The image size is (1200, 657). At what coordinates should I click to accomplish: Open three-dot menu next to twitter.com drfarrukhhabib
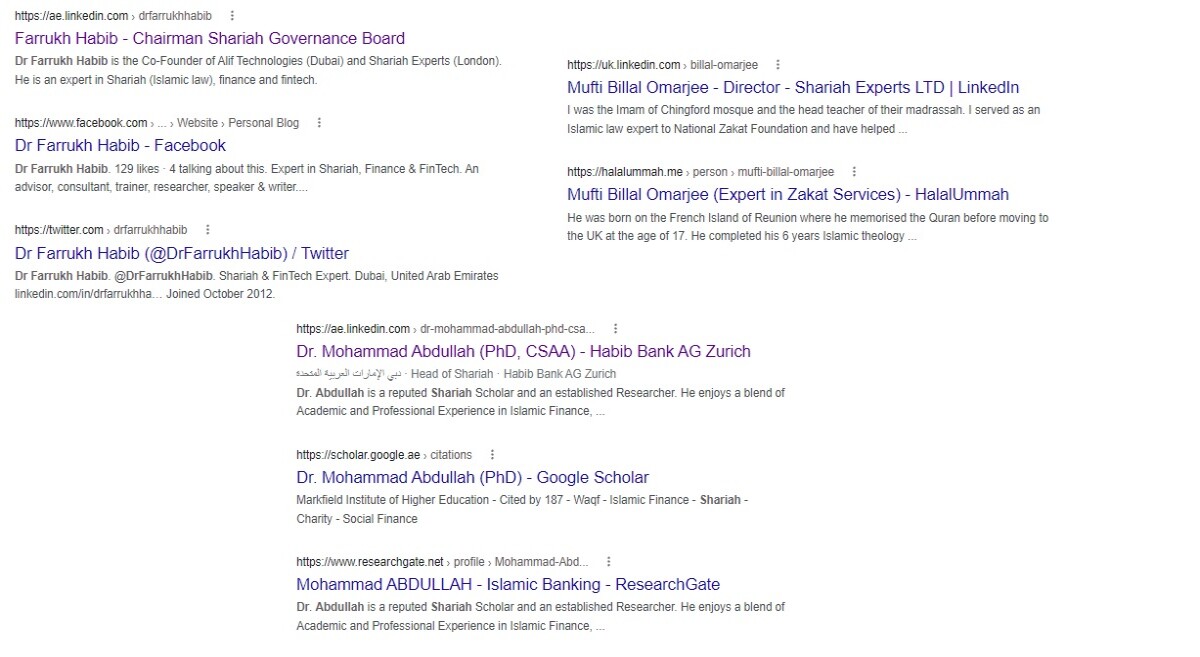click(x=208, y=230)
